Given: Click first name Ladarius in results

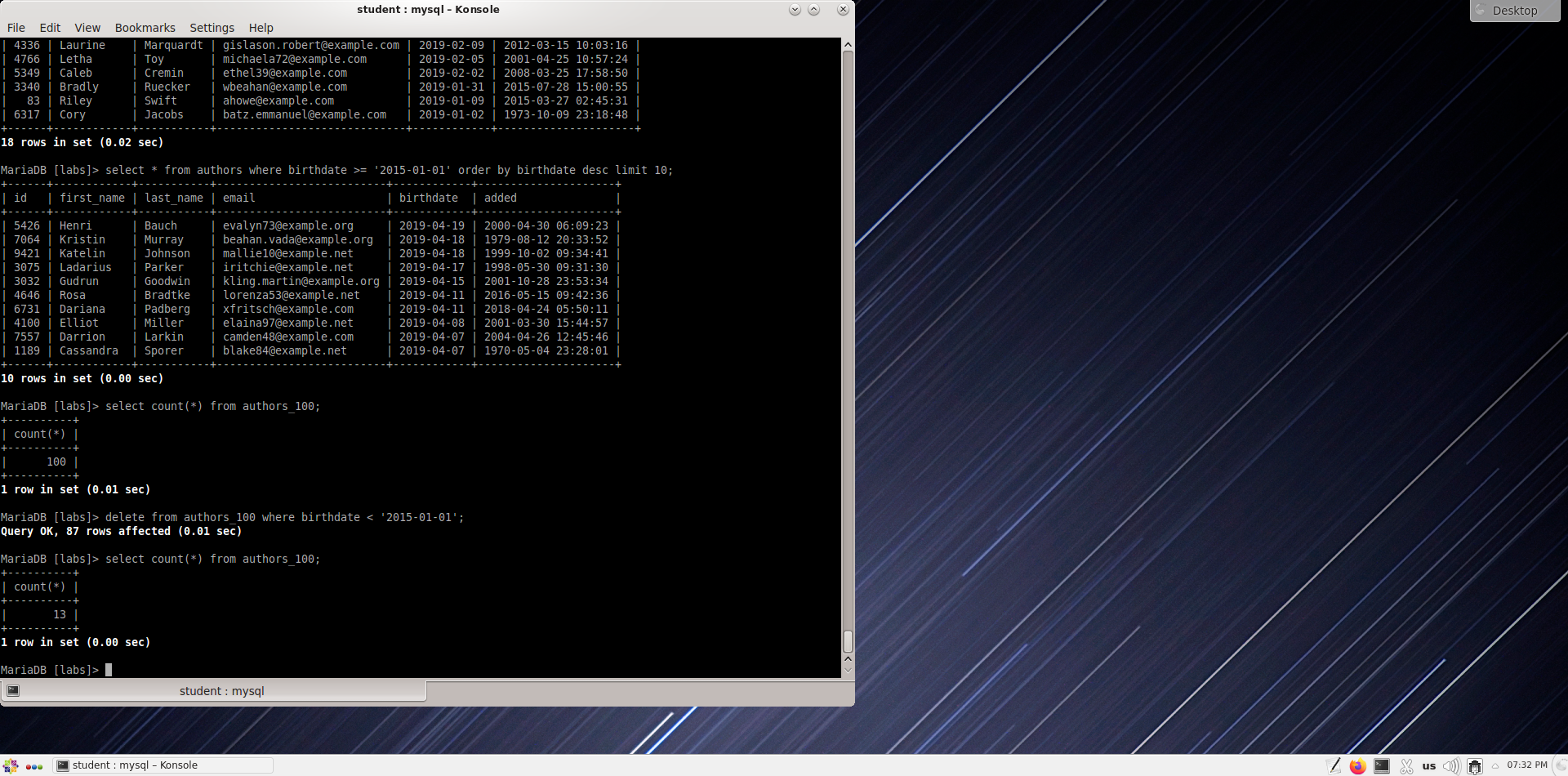Looking at the screenshot, I should [86, 267].
